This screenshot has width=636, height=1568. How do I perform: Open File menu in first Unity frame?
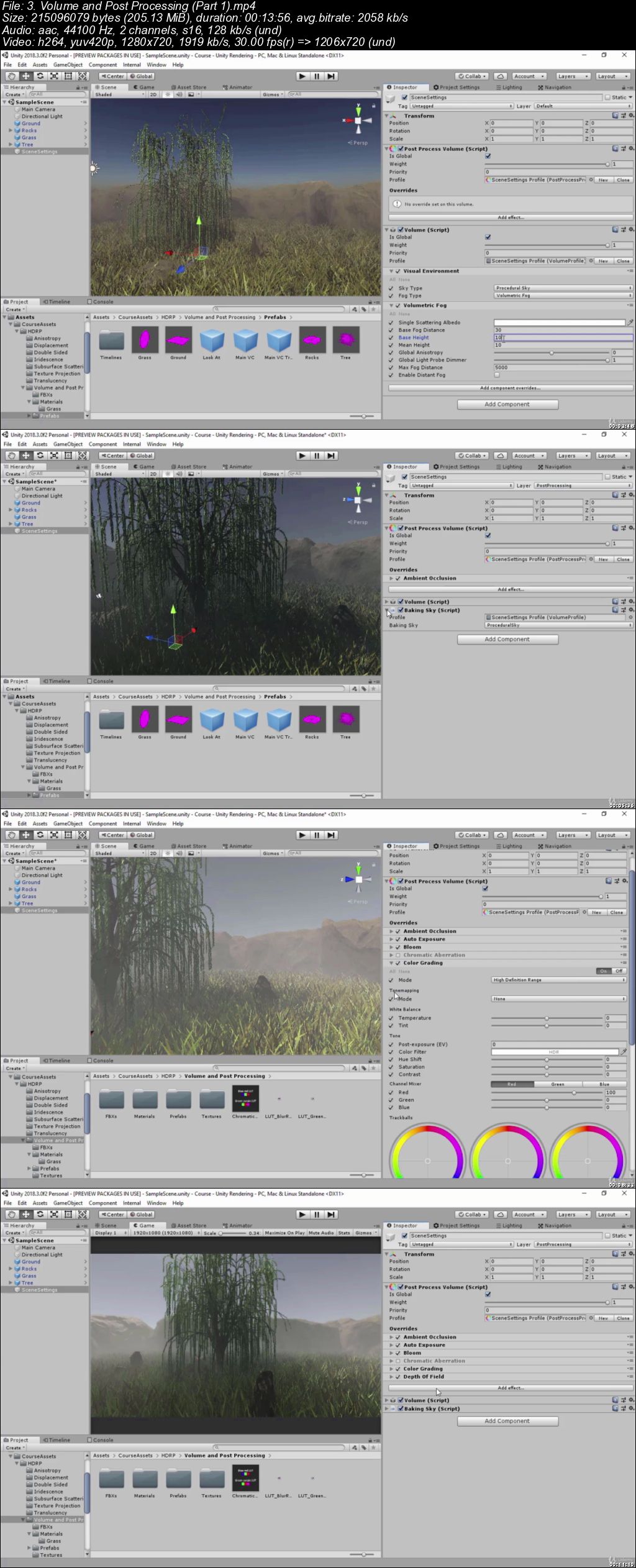tap(7, 65)
